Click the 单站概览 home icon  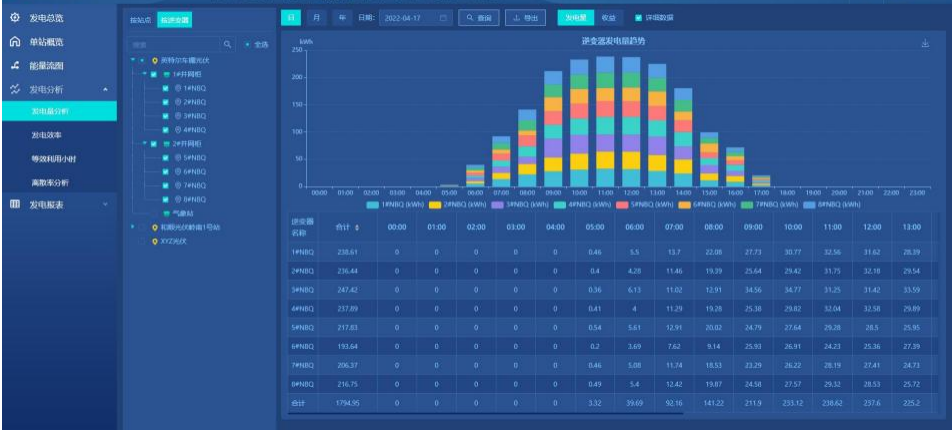[x=15, y=42]
